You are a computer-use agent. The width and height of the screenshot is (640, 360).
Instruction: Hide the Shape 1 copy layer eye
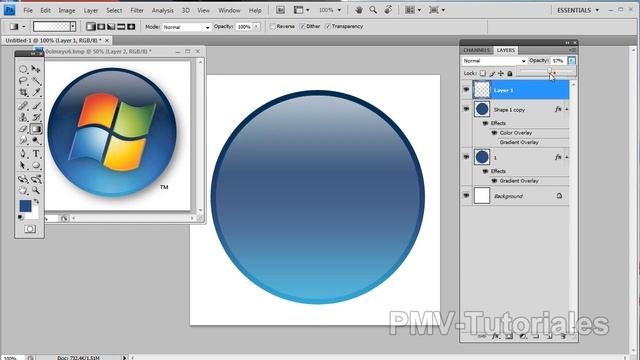pos(466,109)
